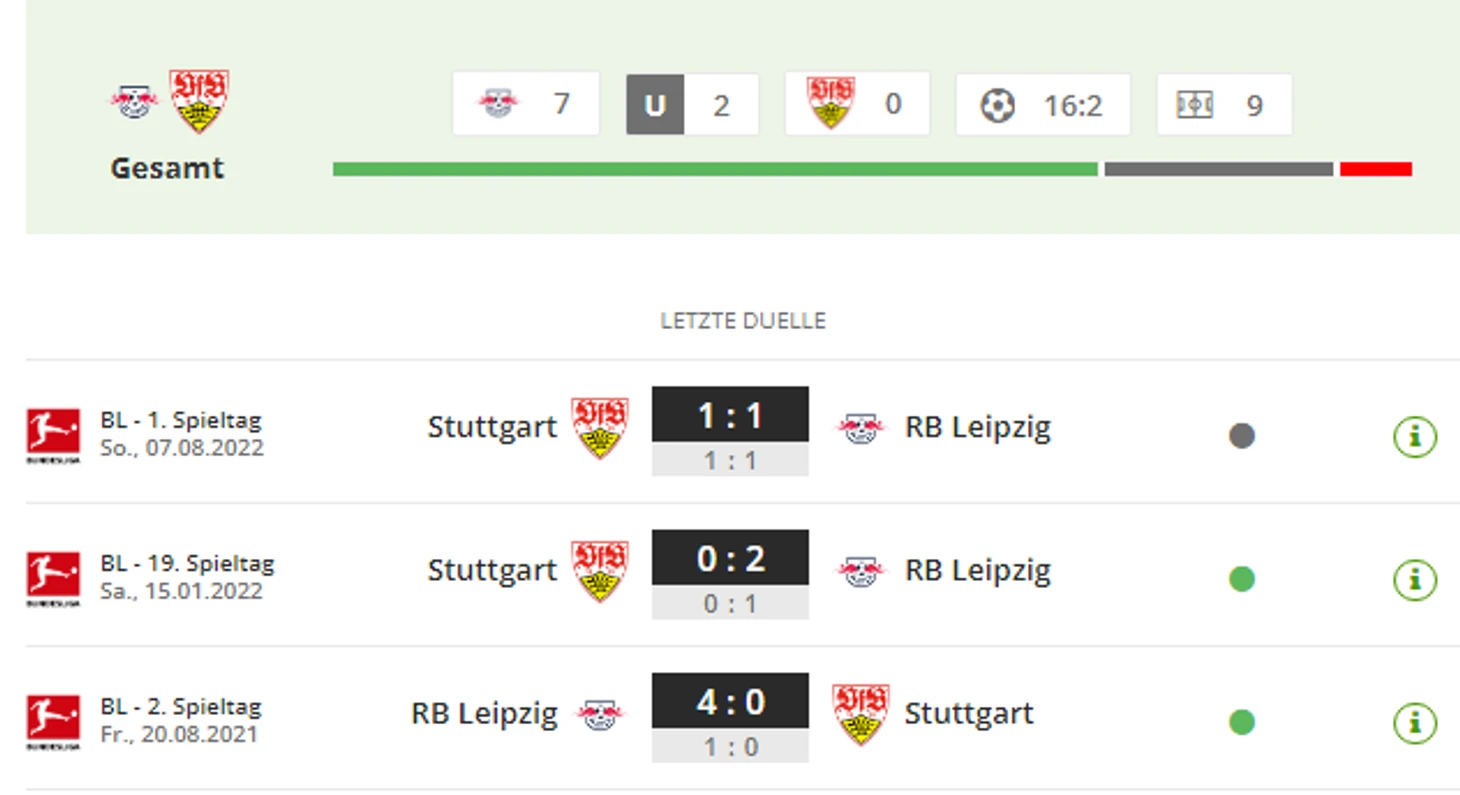The height and width of the screenshot is (795, 1460).
Task: Click the pitch icon next to 9 matches
Action: pos(1195,105)
